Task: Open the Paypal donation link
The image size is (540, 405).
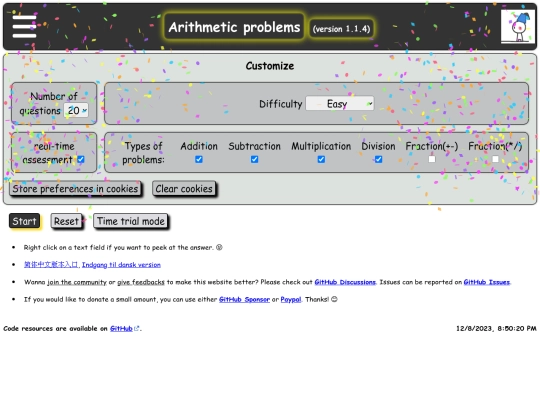Action: (x=291, y=299)
